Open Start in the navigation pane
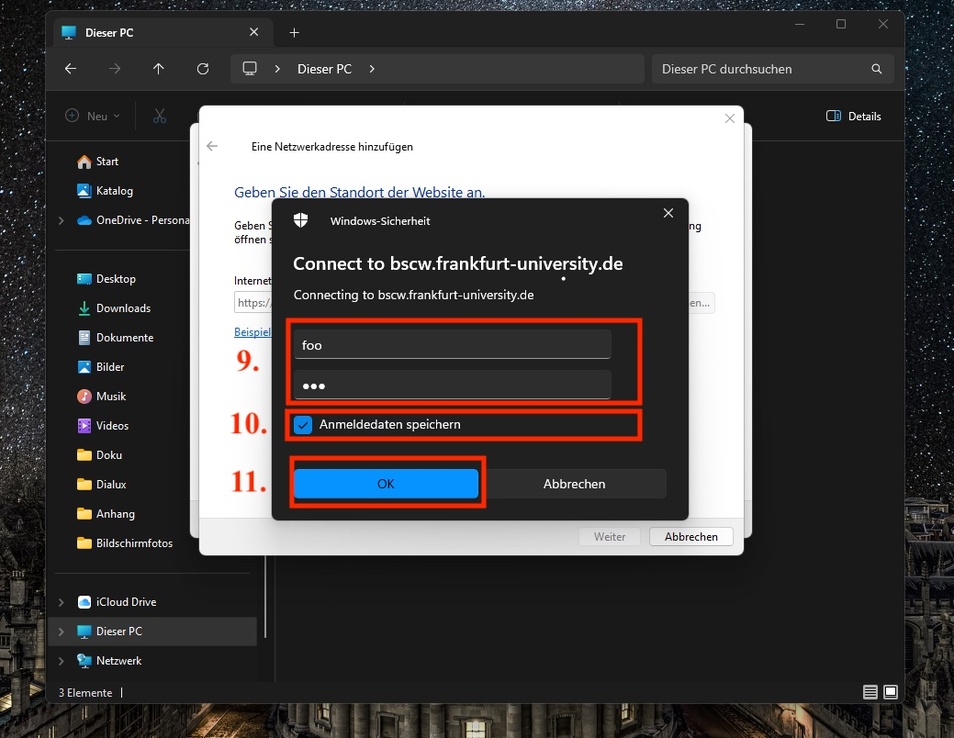This screenshot has height=738, width=954. [x=97, y=161]
